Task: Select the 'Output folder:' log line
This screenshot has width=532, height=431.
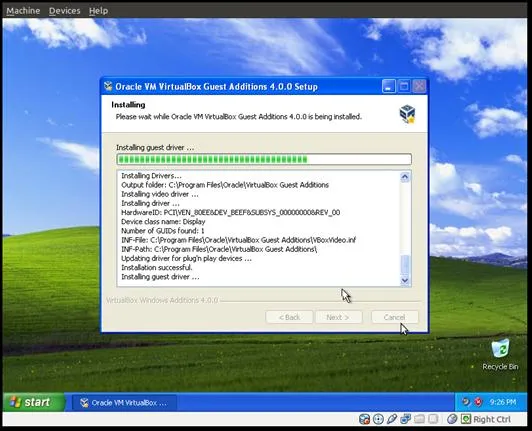Action: click(225, 185)
